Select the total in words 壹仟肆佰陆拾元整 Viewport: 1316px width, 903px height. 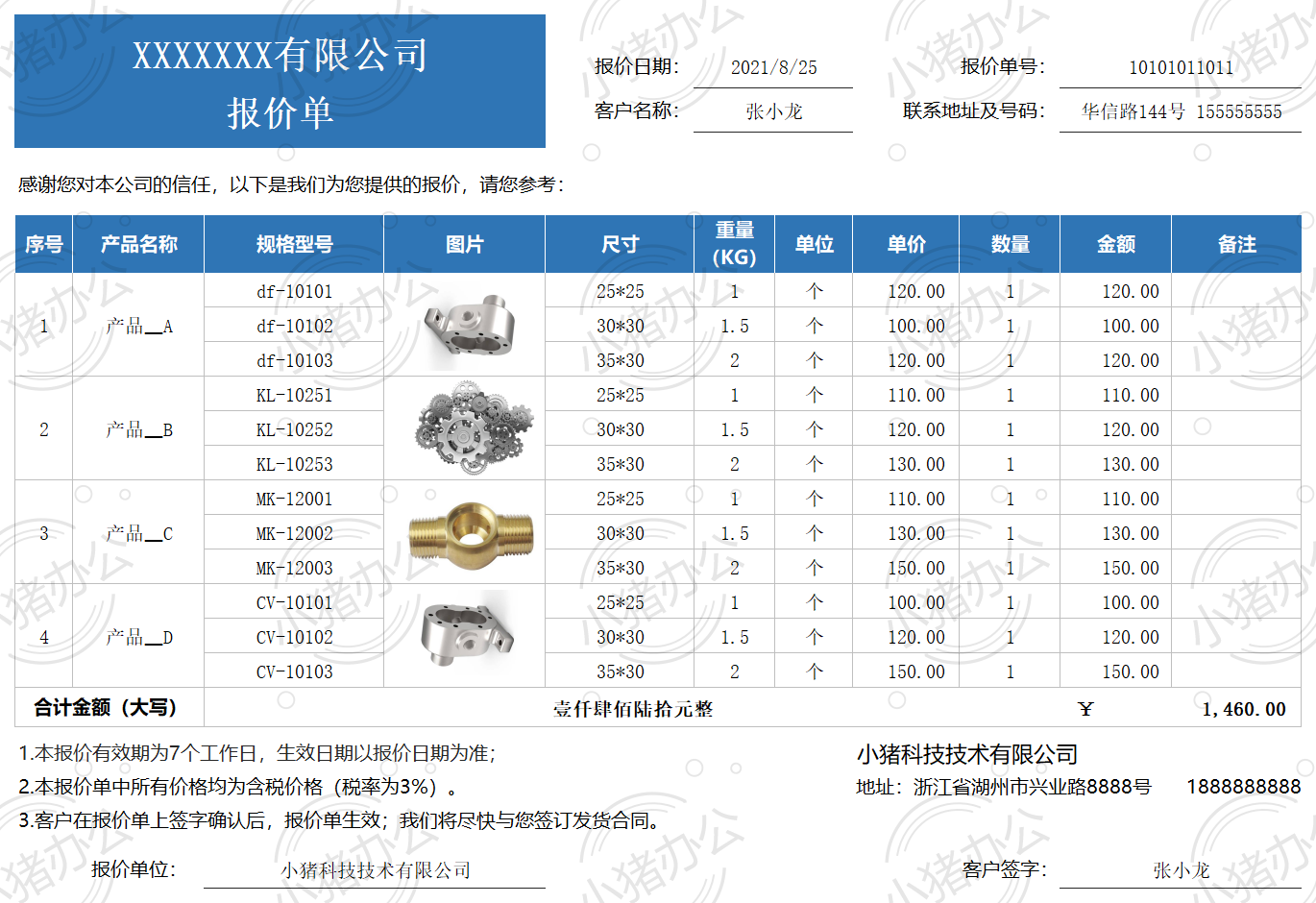(x=633, y=709)
